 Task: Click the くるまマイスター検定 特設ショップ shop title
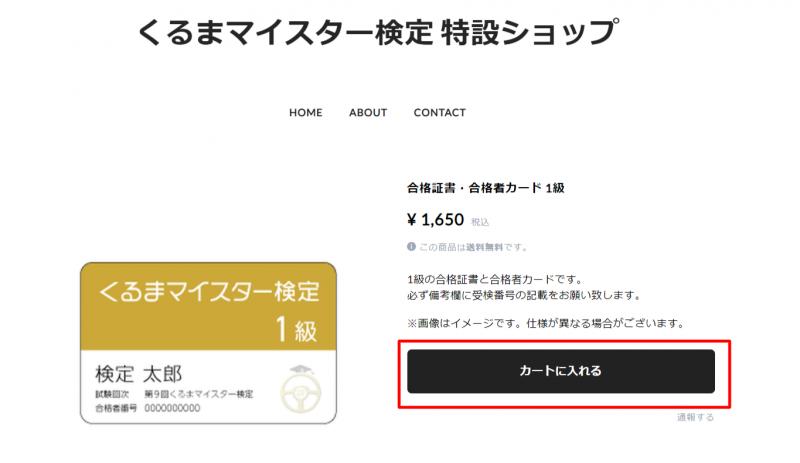click(x=379, y=32)
